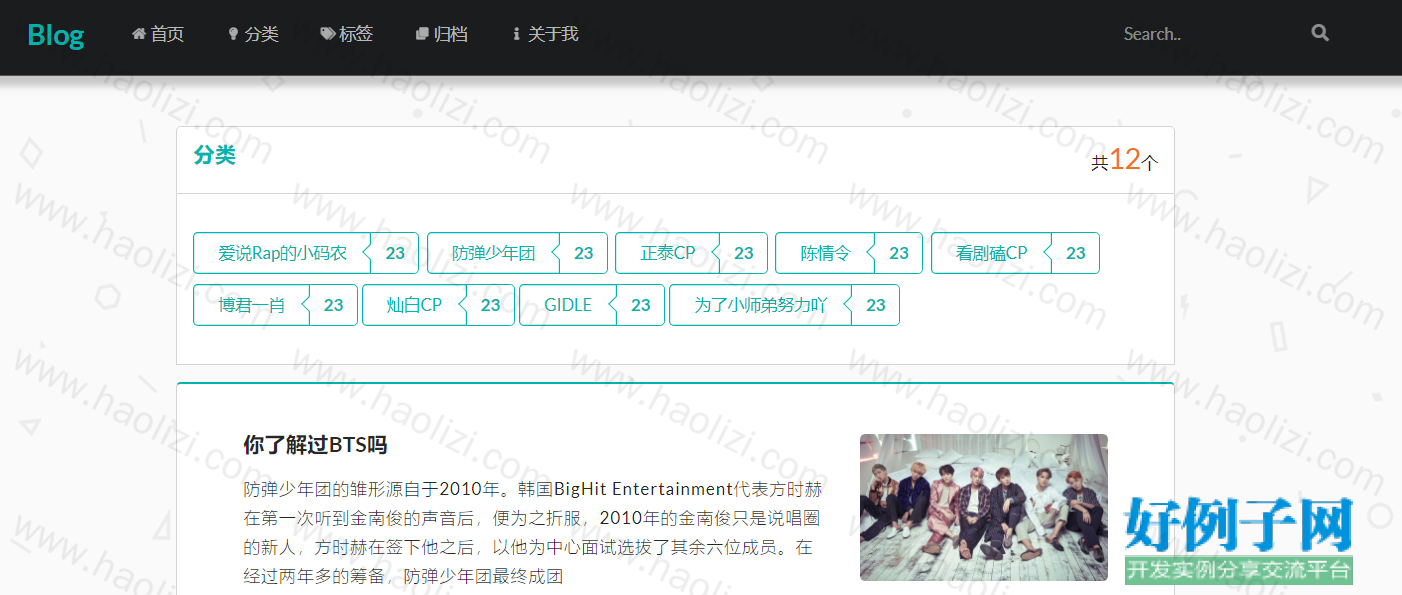Click the BTS group photo thumbnail
Viewport: 1402px width, 595px height.
[984, 507]
